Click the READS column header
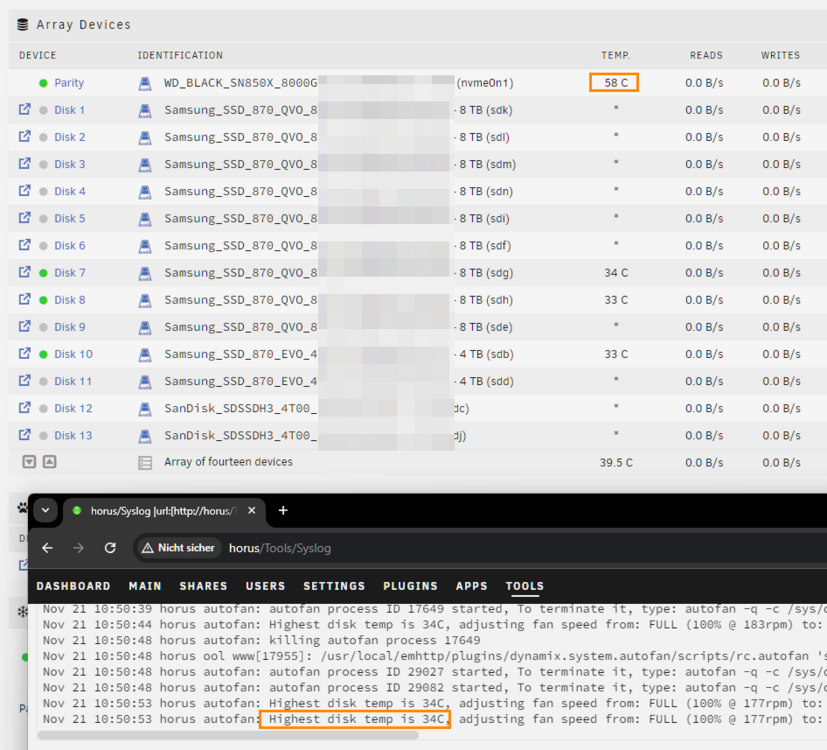827x750 pixels. click(706, 55)
